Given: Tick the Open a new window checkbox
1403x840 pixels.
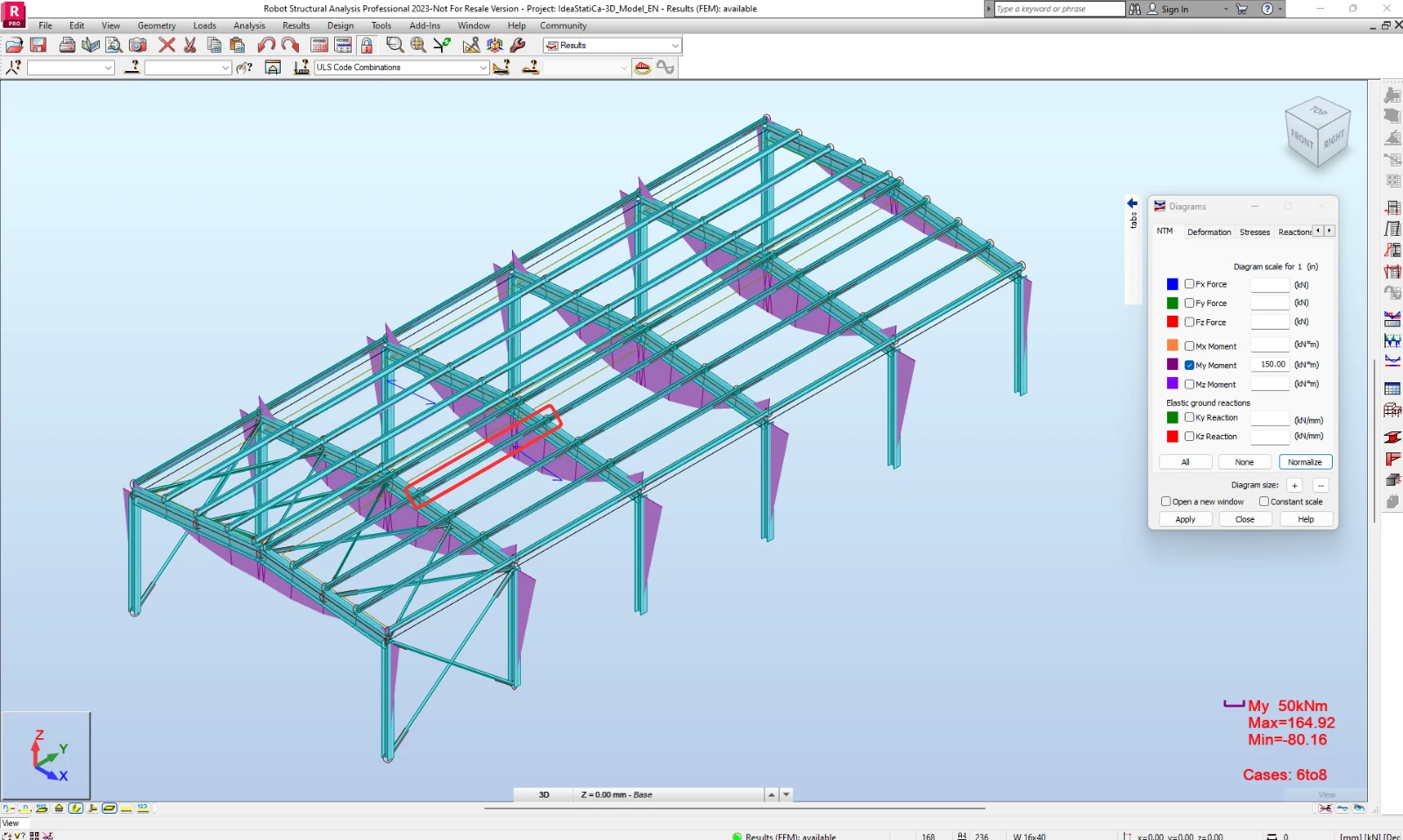Looking at the screenshot, I should pos(1166,502).
